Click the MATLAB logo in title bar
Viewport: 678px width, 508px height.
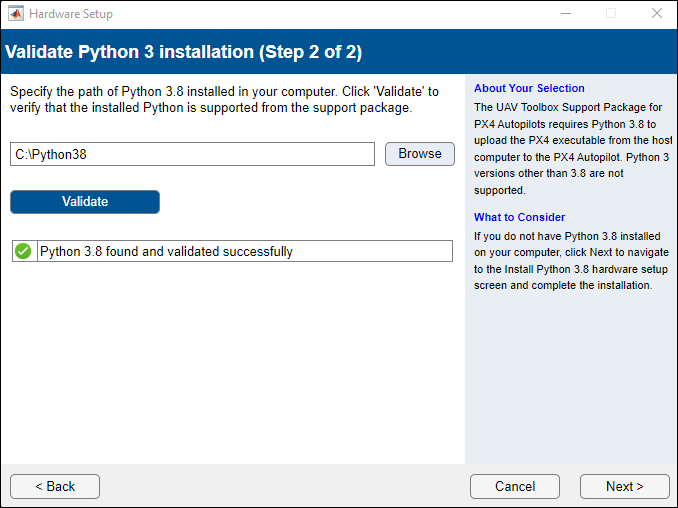coord(16,14)
